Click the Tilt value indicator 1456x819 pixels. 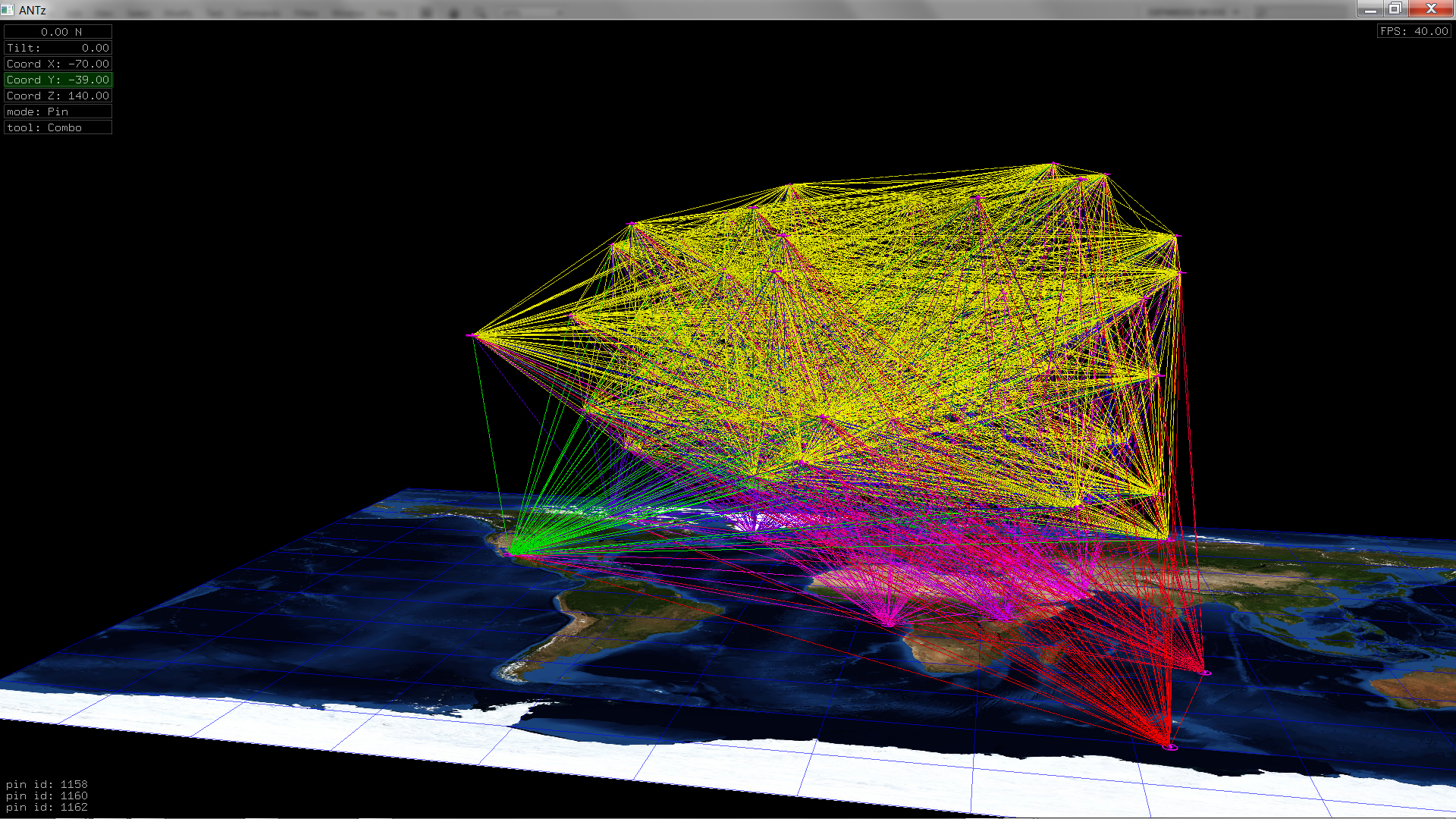(58, 48)
